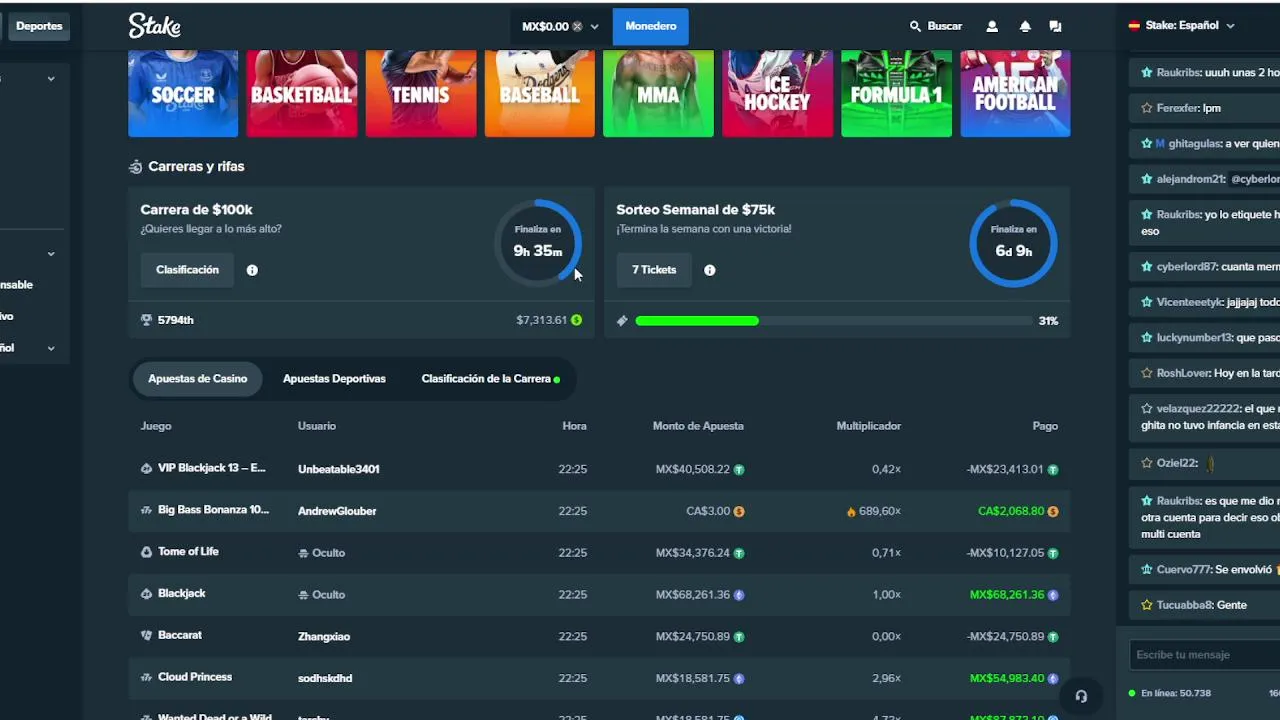Select the Apuestas de Casino tab
The width and height of the screenshot is (1280, 720).
click(x=197, y=379)
